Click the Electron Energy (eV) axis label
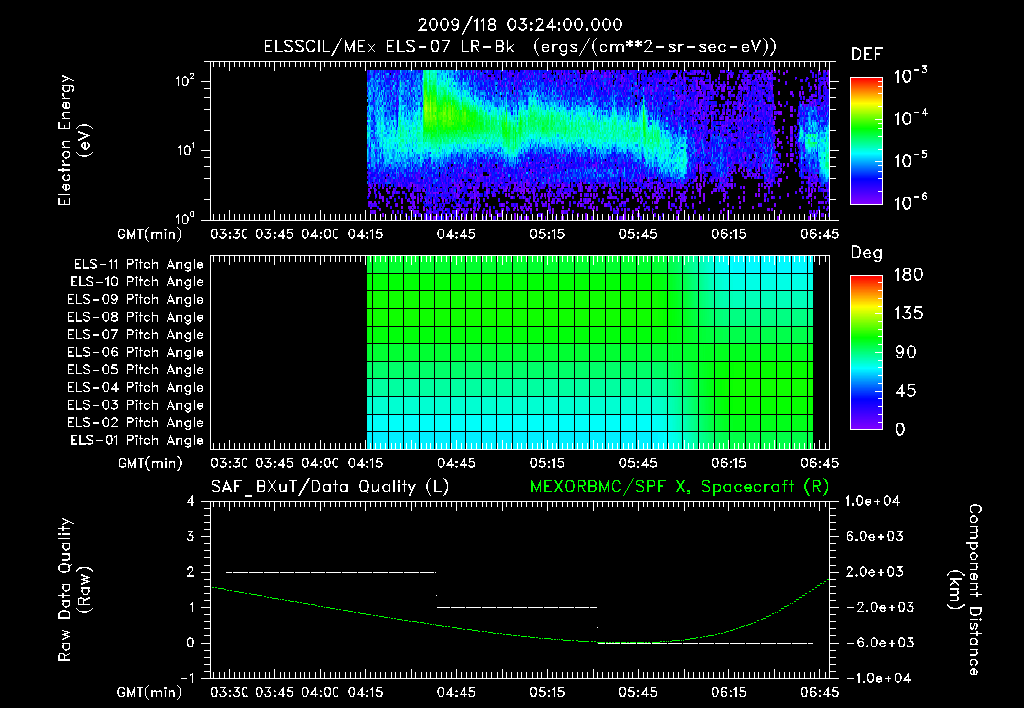 coord(74,140)
